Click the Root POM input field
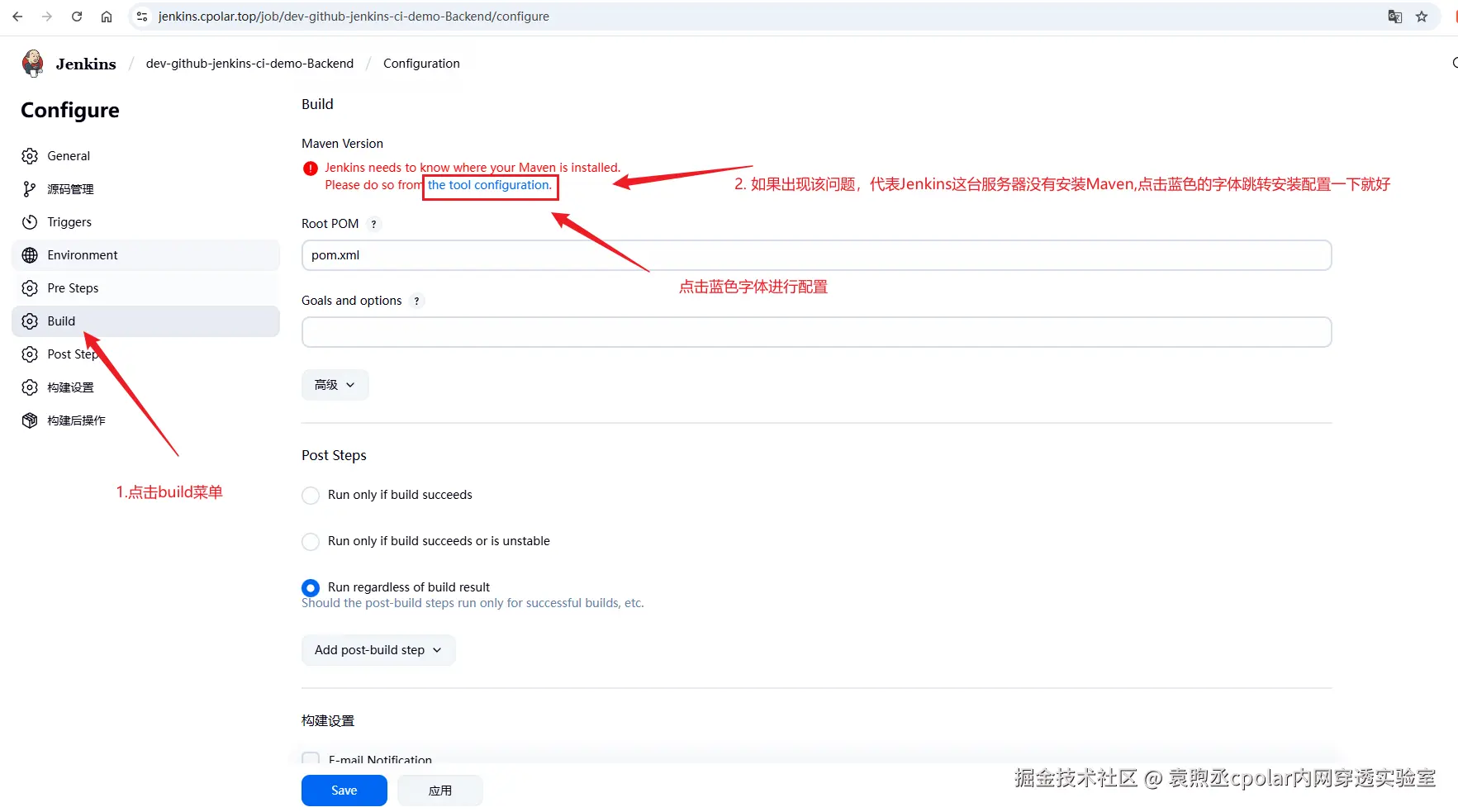The image size is (1458, 812). [816, 255]
